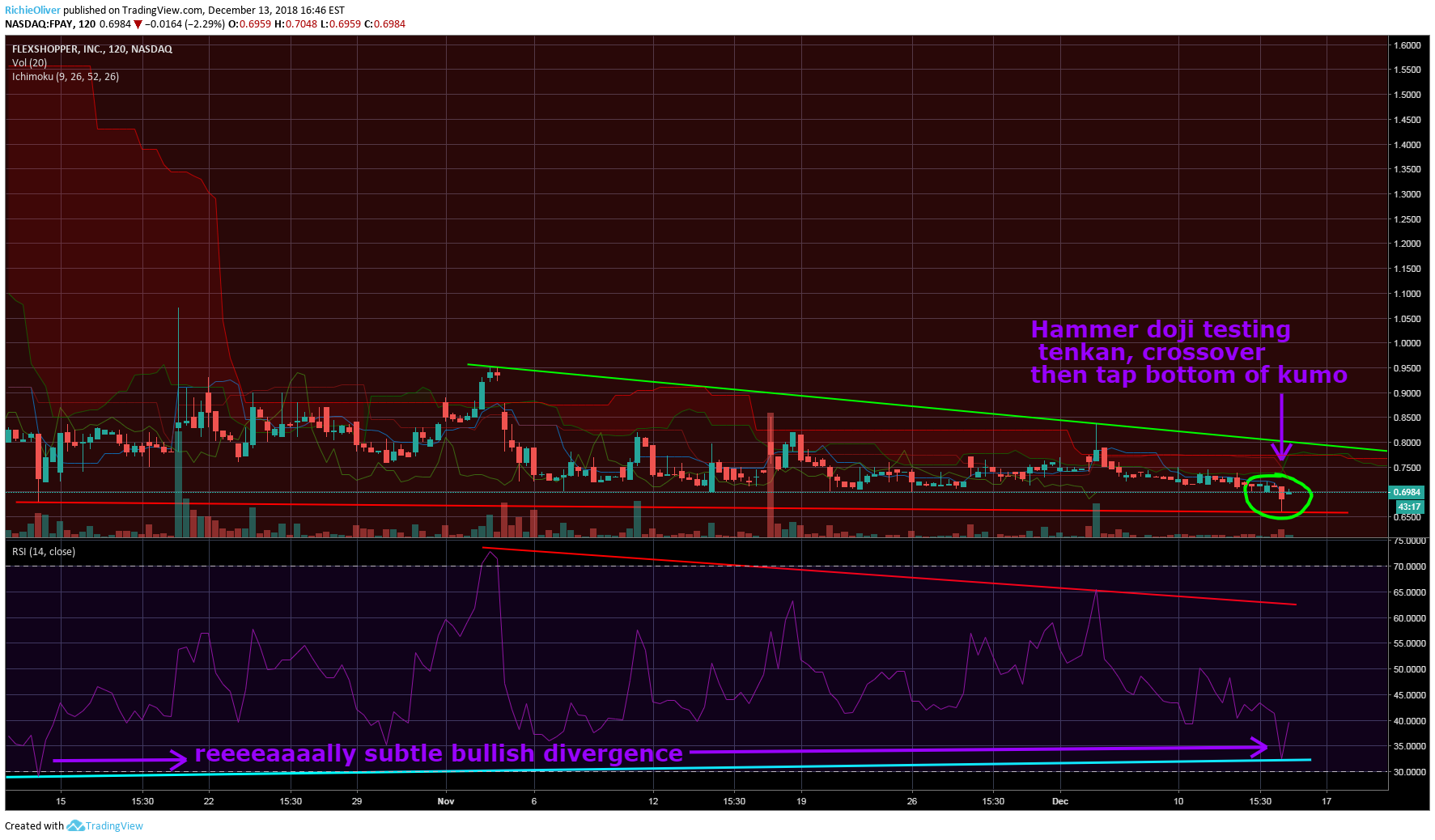Viewport: 1435px width, 840px height.
Task: Select the FLEXSHOPPER, INC., 120, NASDAQ legend
Action: pos(92,49)
